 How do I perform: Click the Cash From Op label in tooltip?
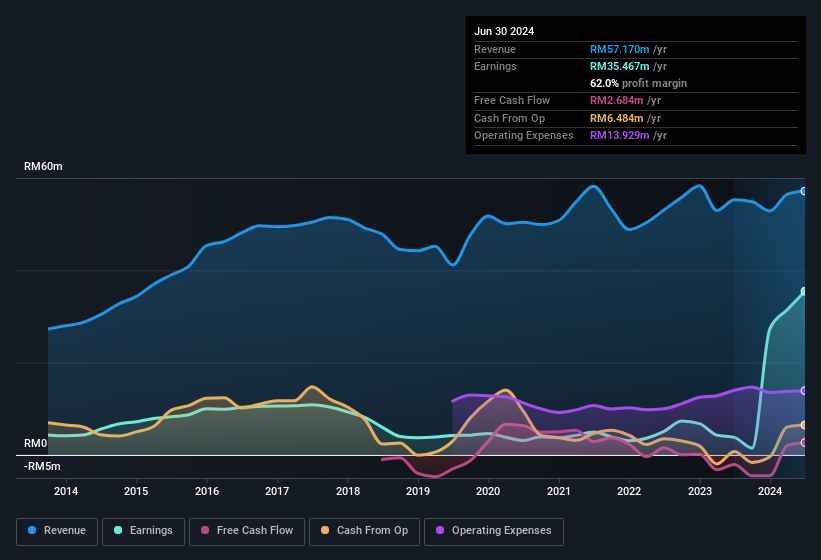click(509, 118)
